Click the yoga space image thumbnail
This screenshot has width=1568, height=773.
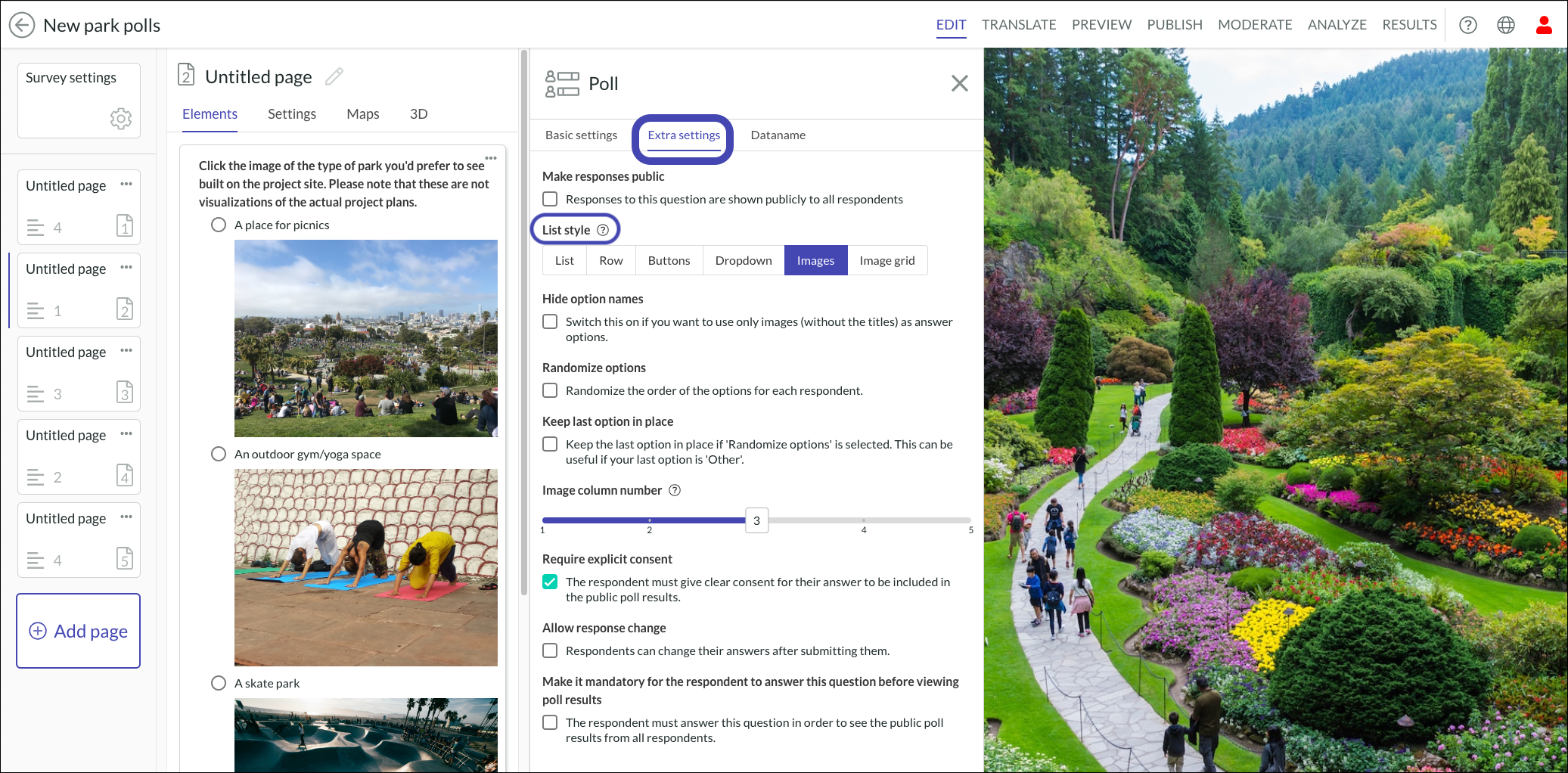pos(366,567)
